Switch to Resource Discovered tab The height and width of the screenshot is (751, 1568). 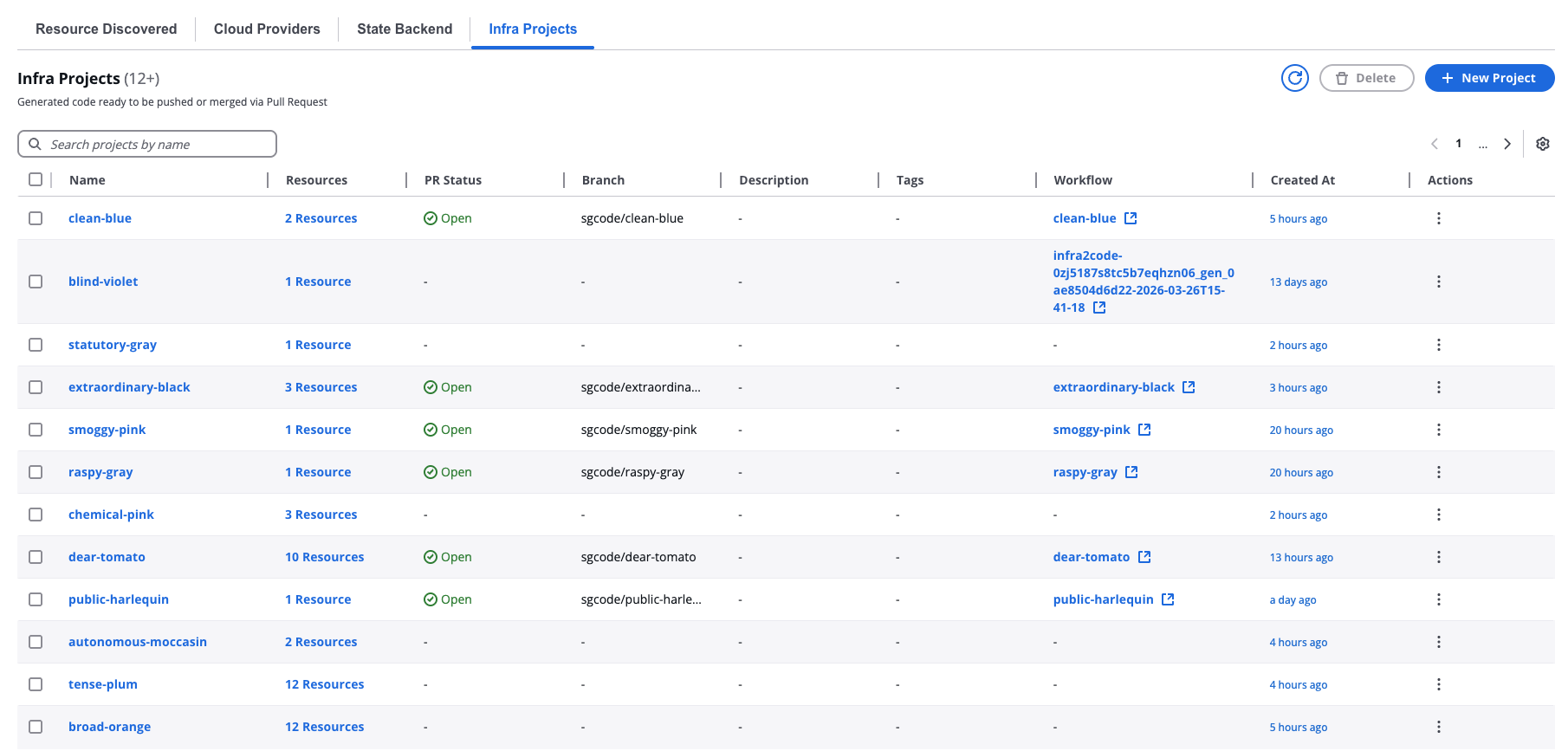[x=107, y=29]
